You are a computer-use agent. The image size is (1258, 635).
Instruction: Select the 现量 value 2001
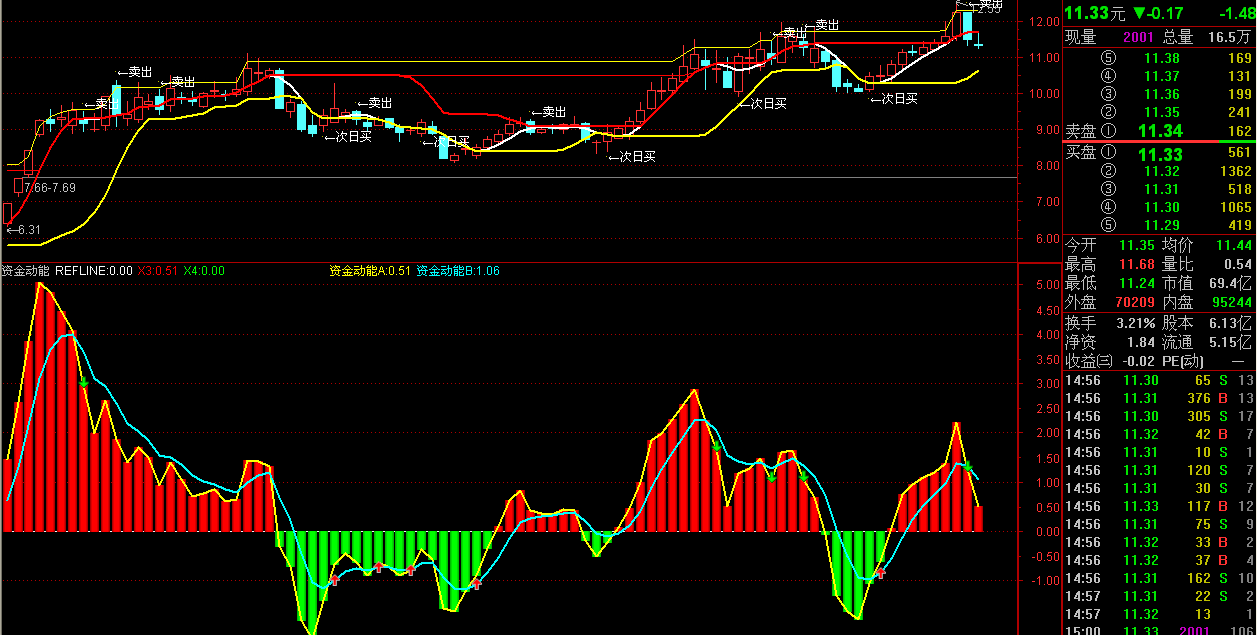[x=1138, y=37]
